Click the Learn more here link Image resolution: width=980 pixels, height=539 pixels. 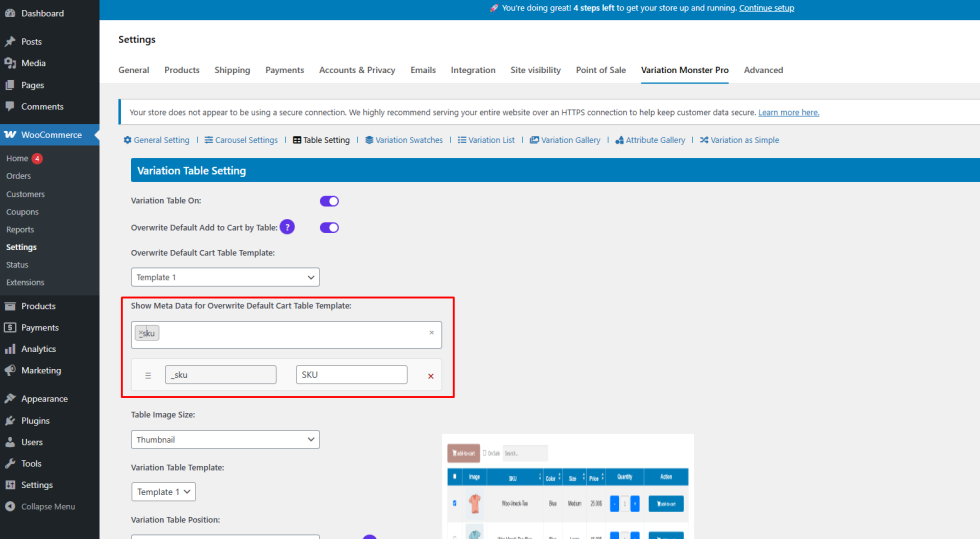tap(789, 113)
